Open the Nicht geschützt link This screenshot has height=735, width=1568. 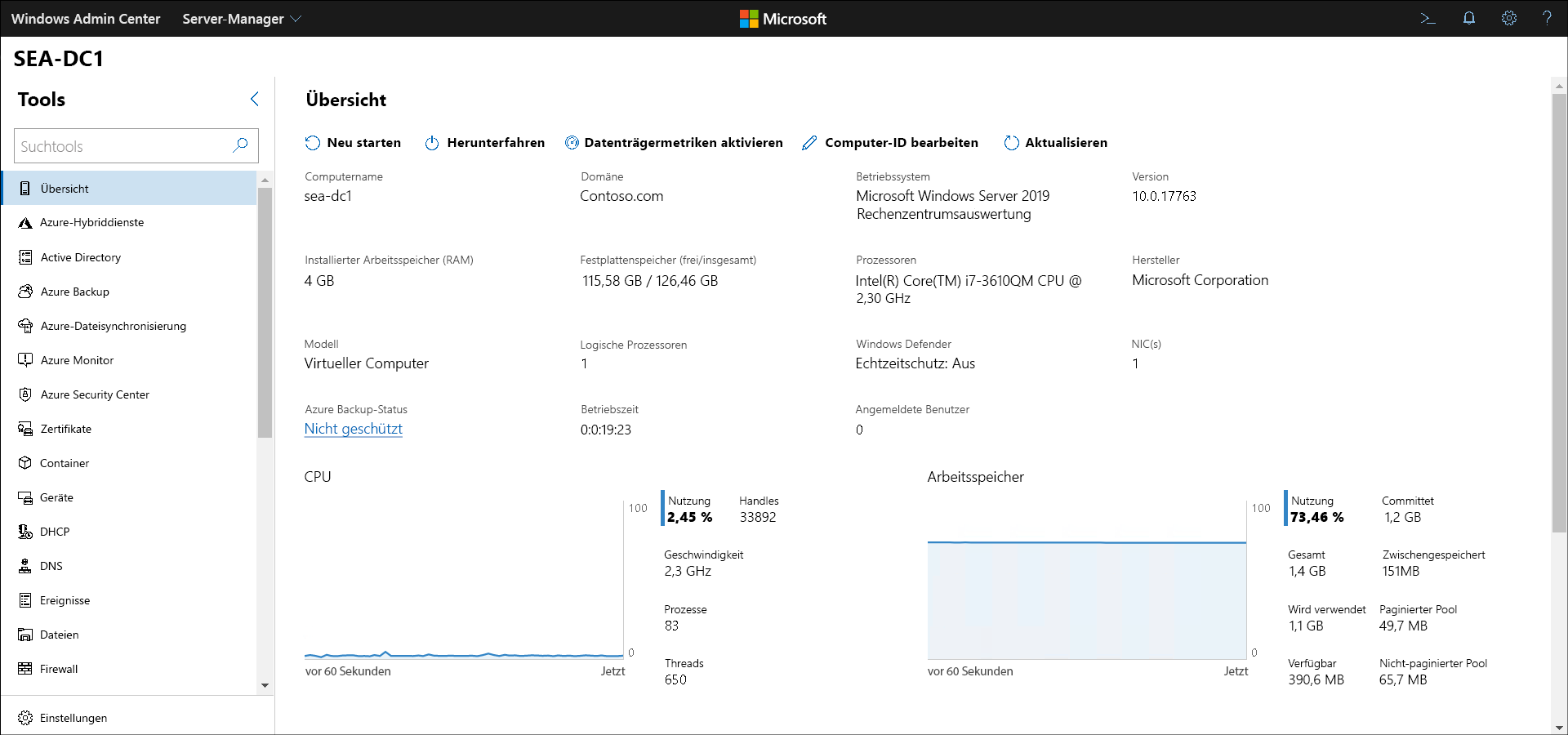point(353,429)
